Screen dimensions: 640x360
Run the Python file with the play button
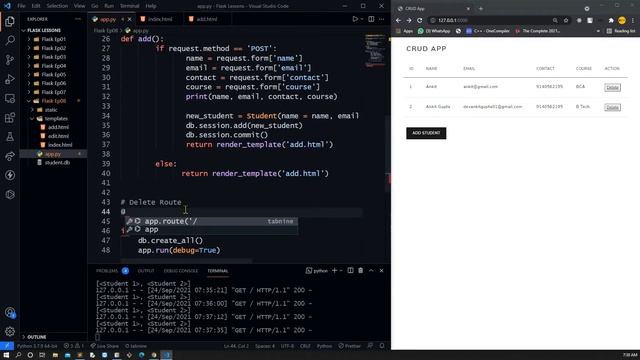[355, 19]
